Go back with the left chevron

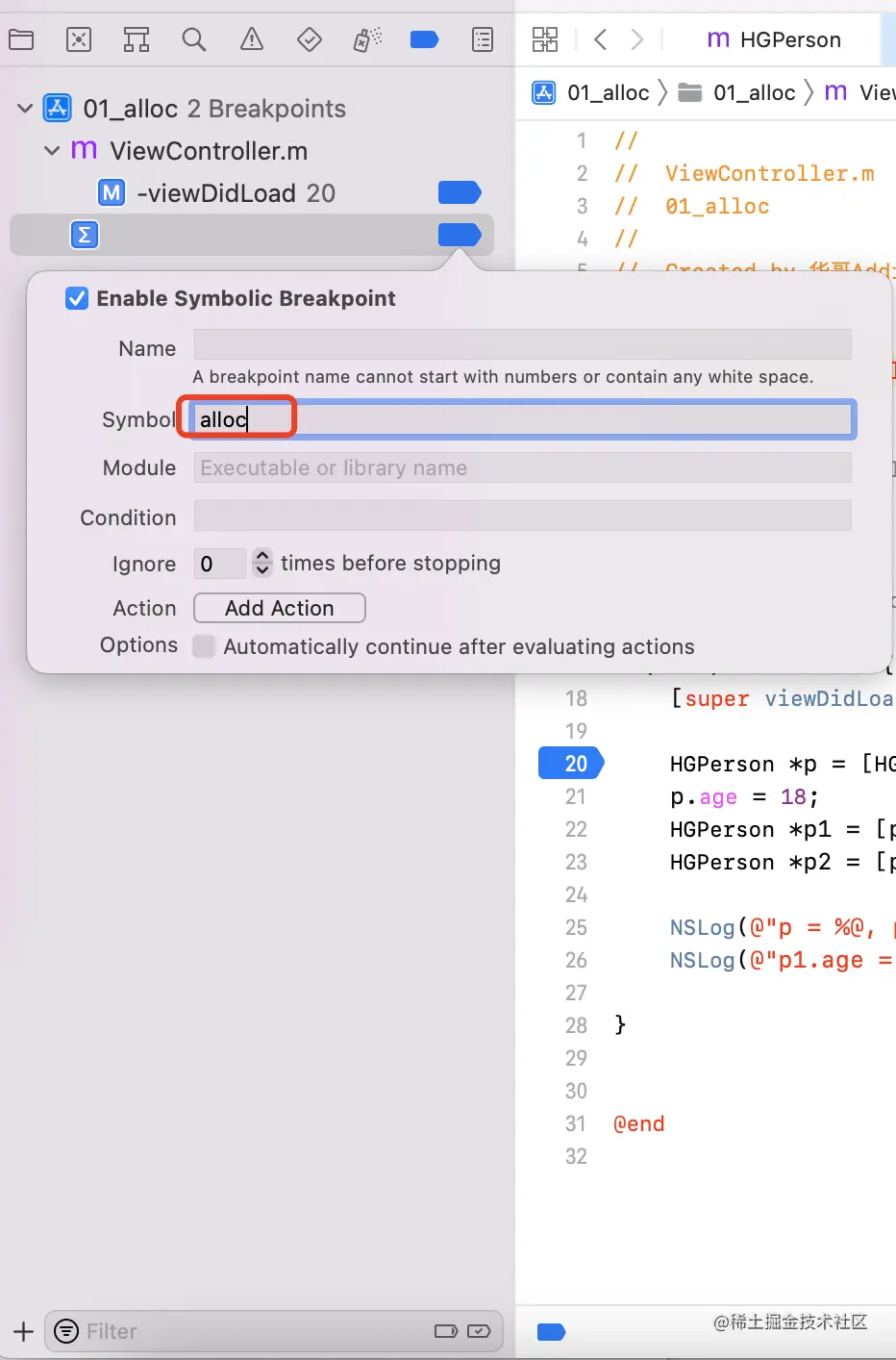pyautogui.click(x=601, y=39)
